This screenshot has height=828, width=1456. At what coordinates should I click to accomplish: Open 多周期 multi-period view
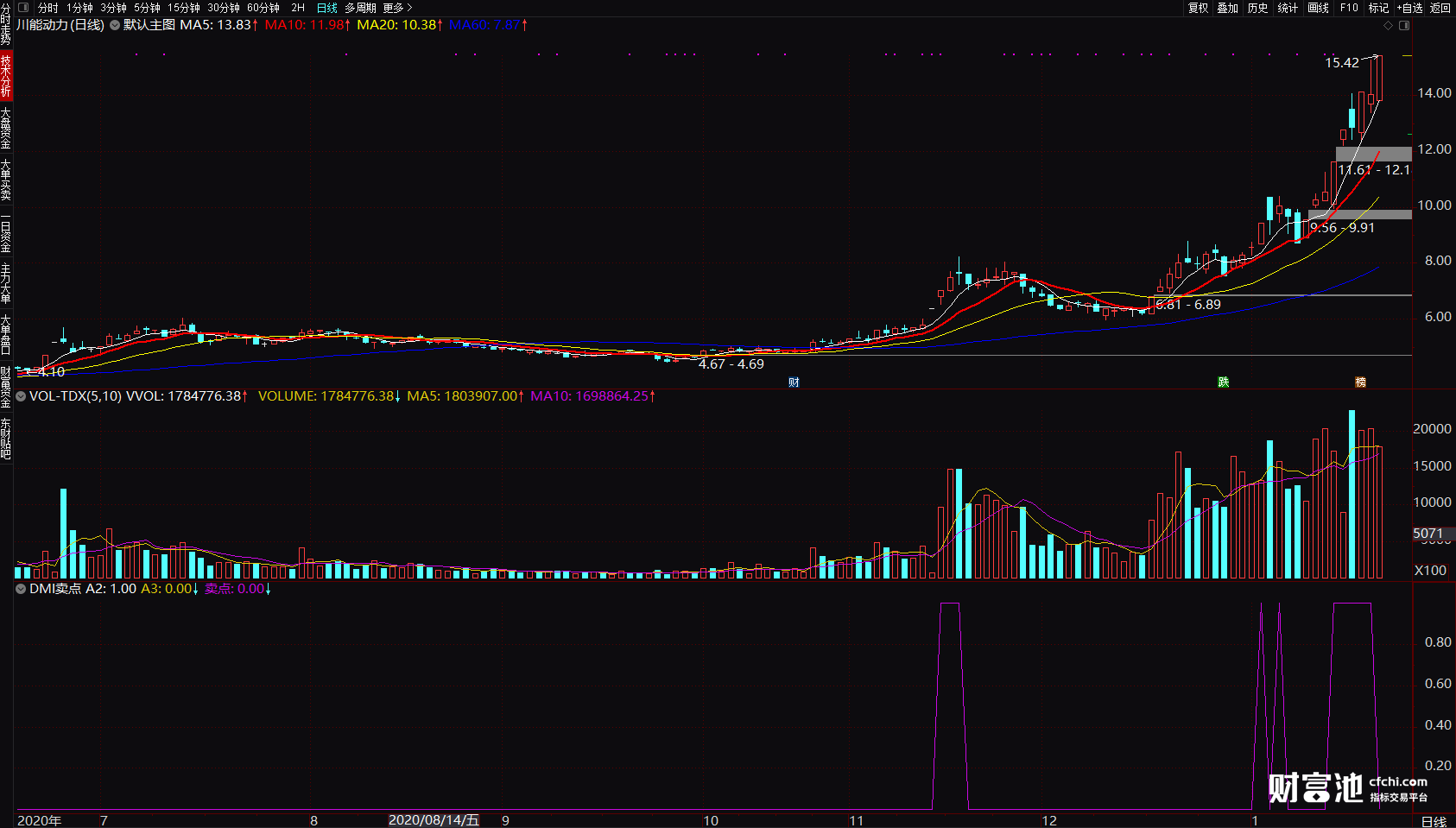coord(360,8)
